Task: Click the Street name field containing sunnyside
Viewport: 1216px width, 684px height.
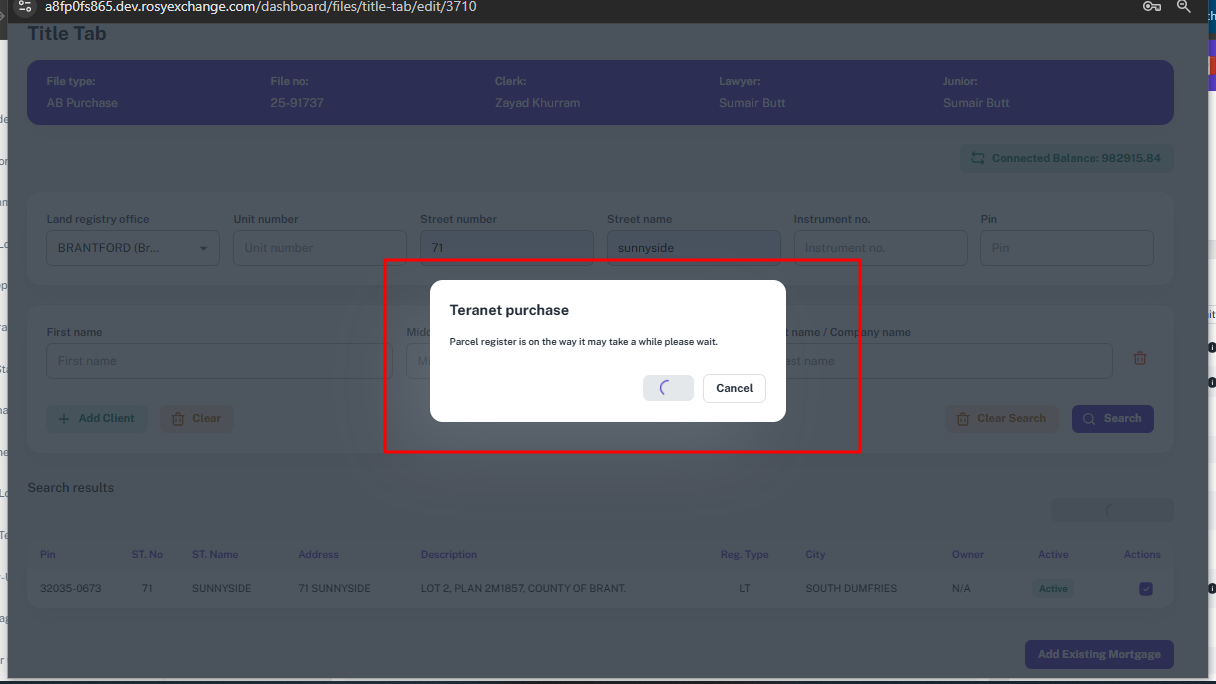Action: coord(693,248)
